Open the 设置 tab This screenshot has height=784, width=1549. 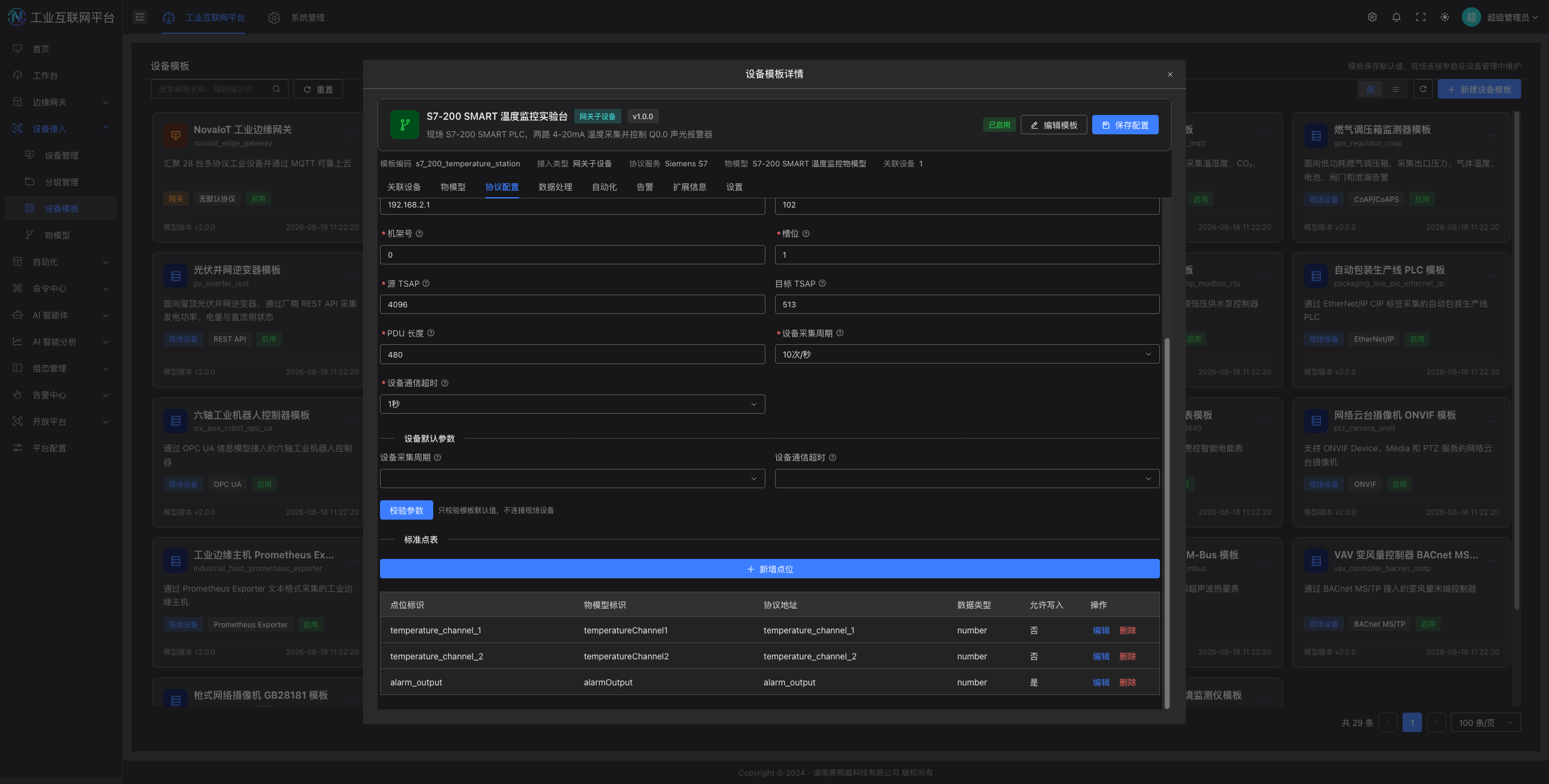[735, 187]
